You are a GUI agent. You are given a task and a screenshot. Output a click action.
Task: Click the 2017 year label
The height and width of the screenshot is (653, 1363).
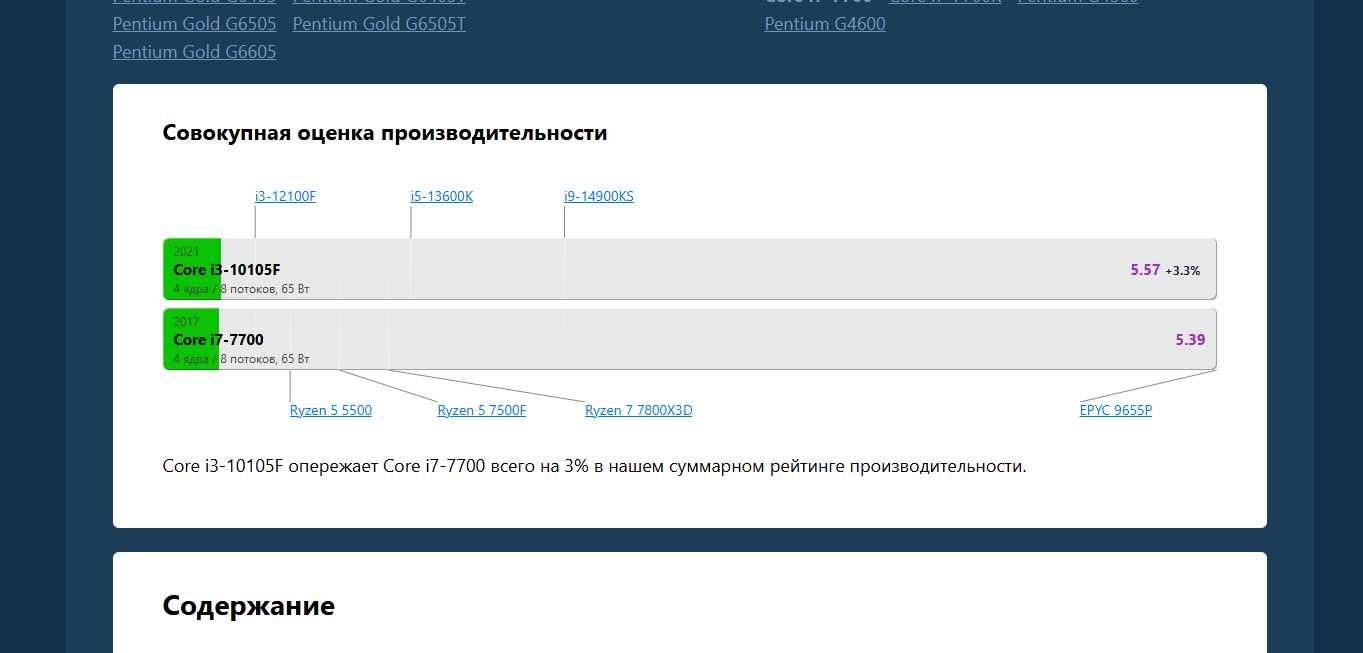pos(186,322)
